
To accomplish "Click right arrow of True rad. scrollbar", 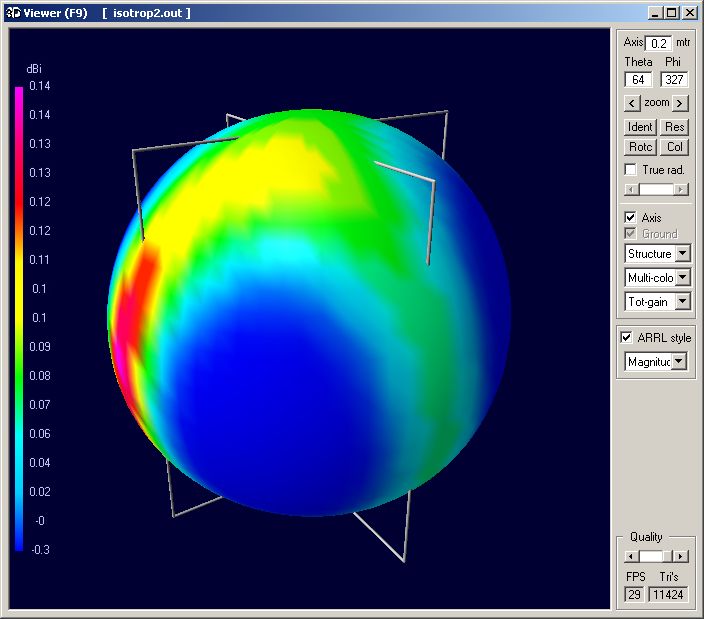I will (681, 189).
